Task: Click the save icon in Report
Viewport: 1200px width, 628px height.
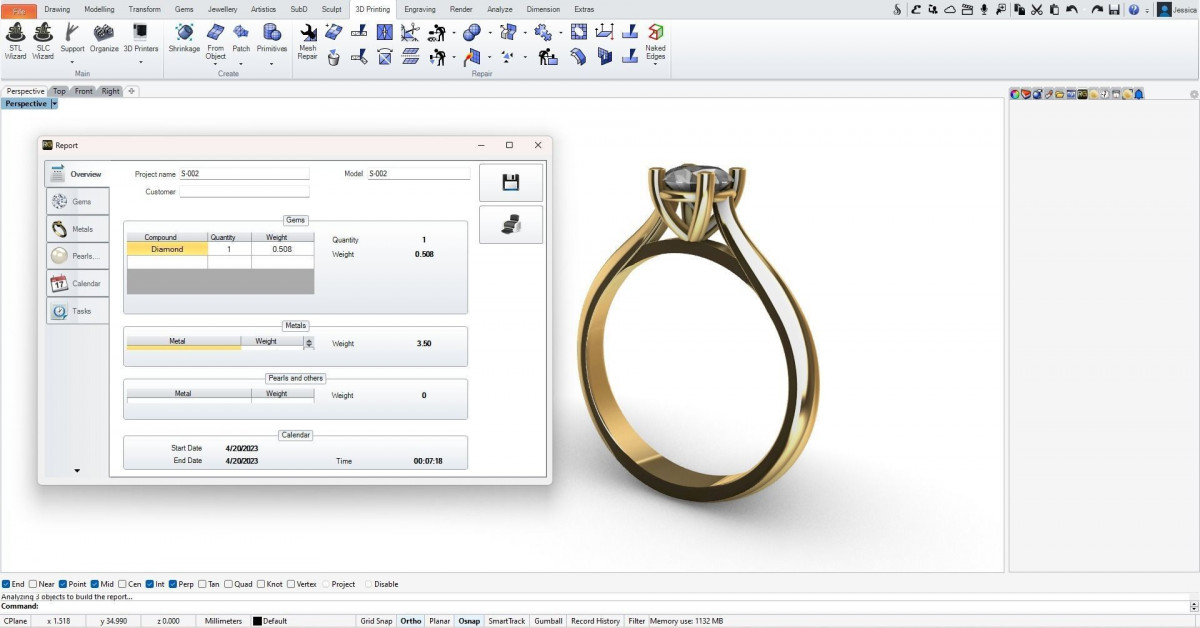Action: [511, 182]
